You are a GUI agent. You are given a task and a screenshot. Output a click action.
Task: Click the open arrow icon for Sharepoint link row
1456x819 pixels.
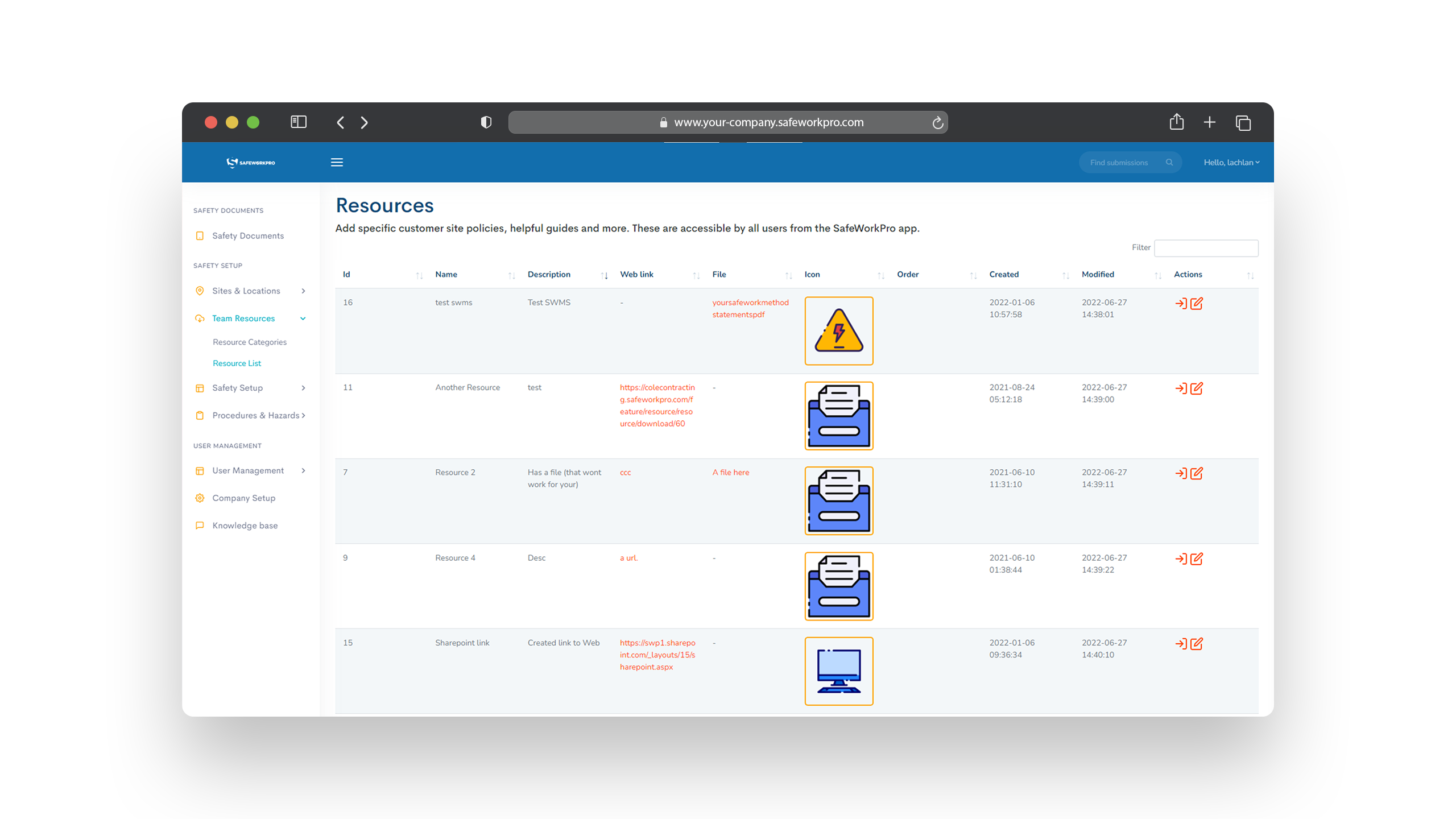1181,644
